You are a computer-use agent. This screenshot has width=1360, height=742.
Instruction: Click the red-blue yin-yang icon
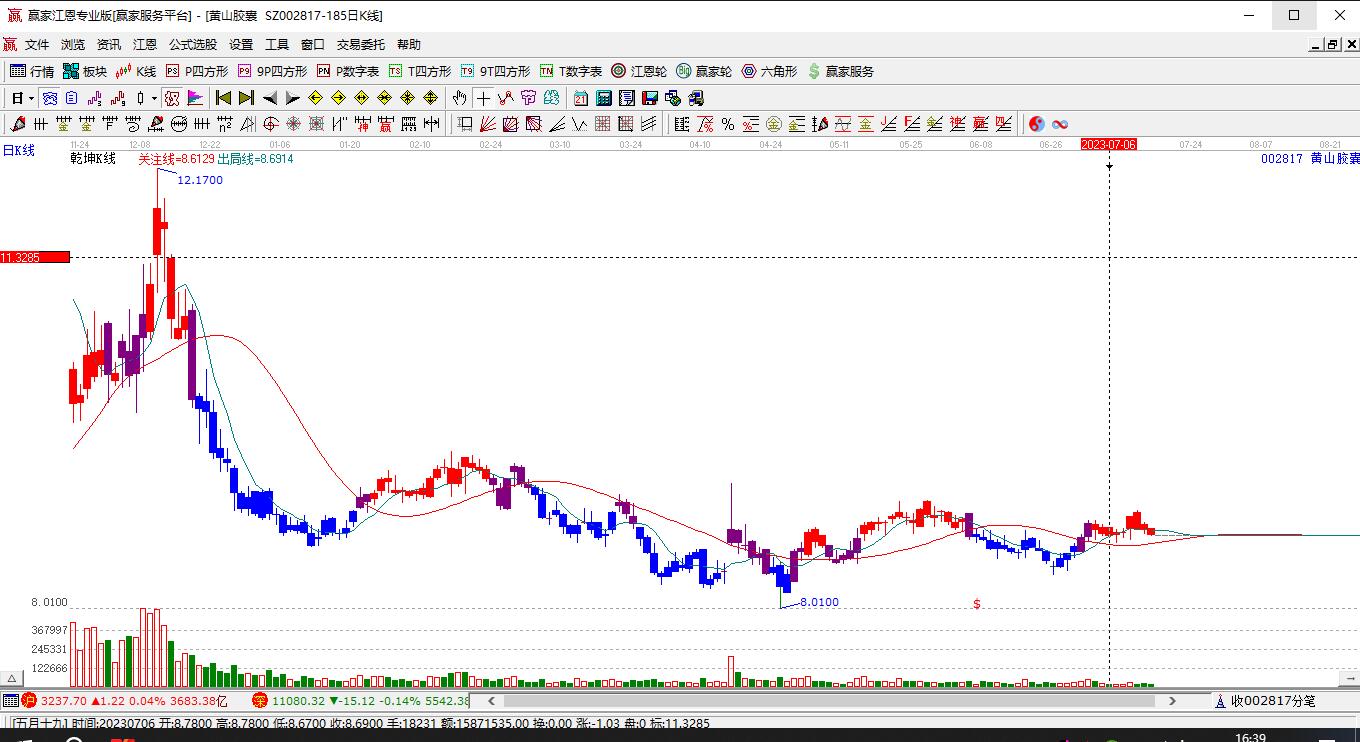1037,124
